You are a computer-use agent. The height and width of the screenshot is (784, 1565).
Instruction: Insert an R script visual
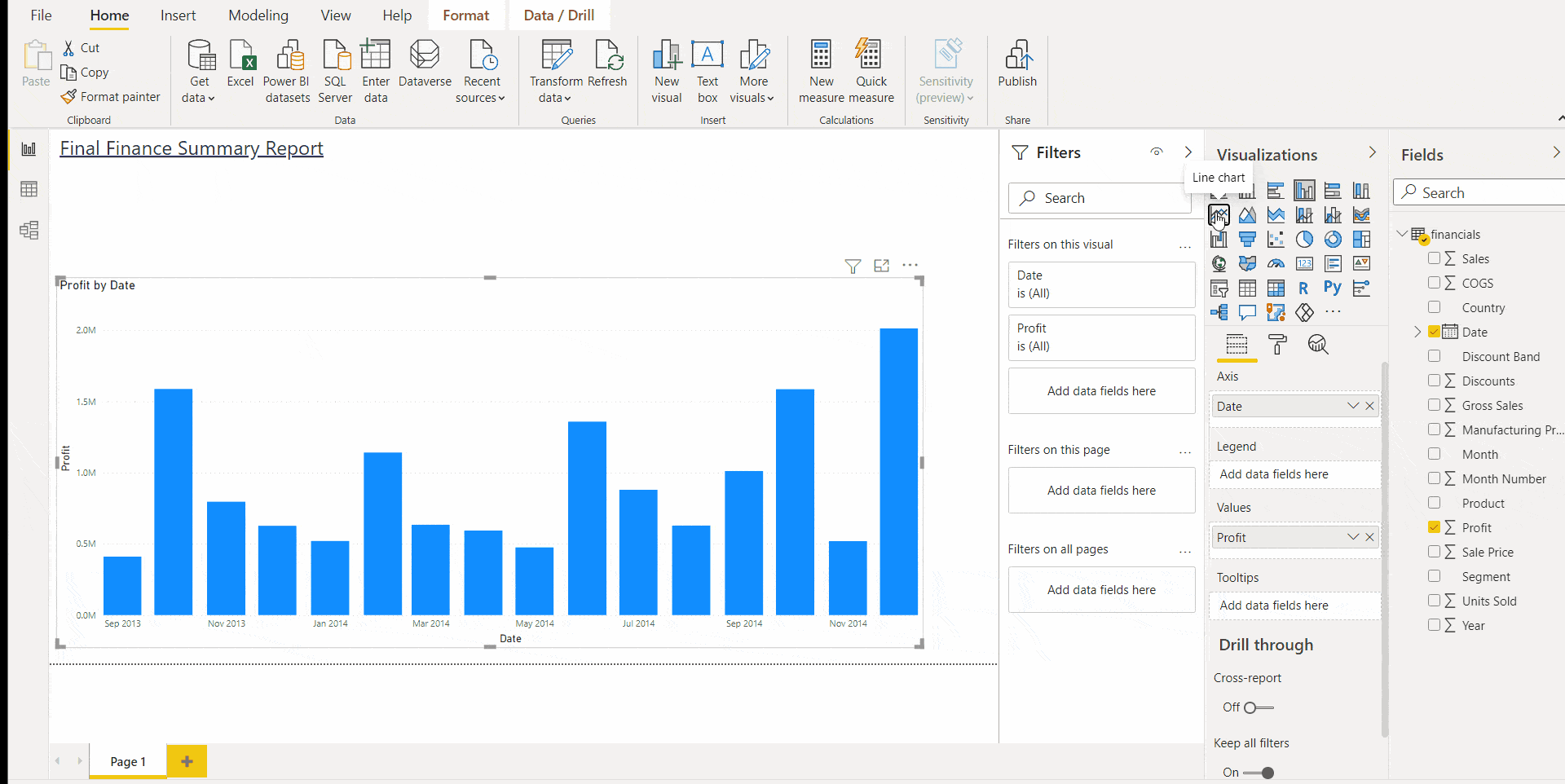pos(1303,287)
